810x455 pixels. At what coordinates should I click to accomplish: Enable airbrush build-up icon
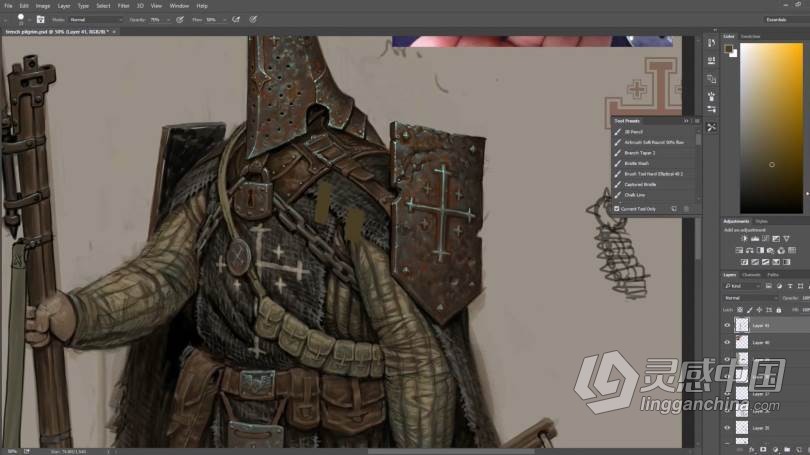click(x=236, y=20)
